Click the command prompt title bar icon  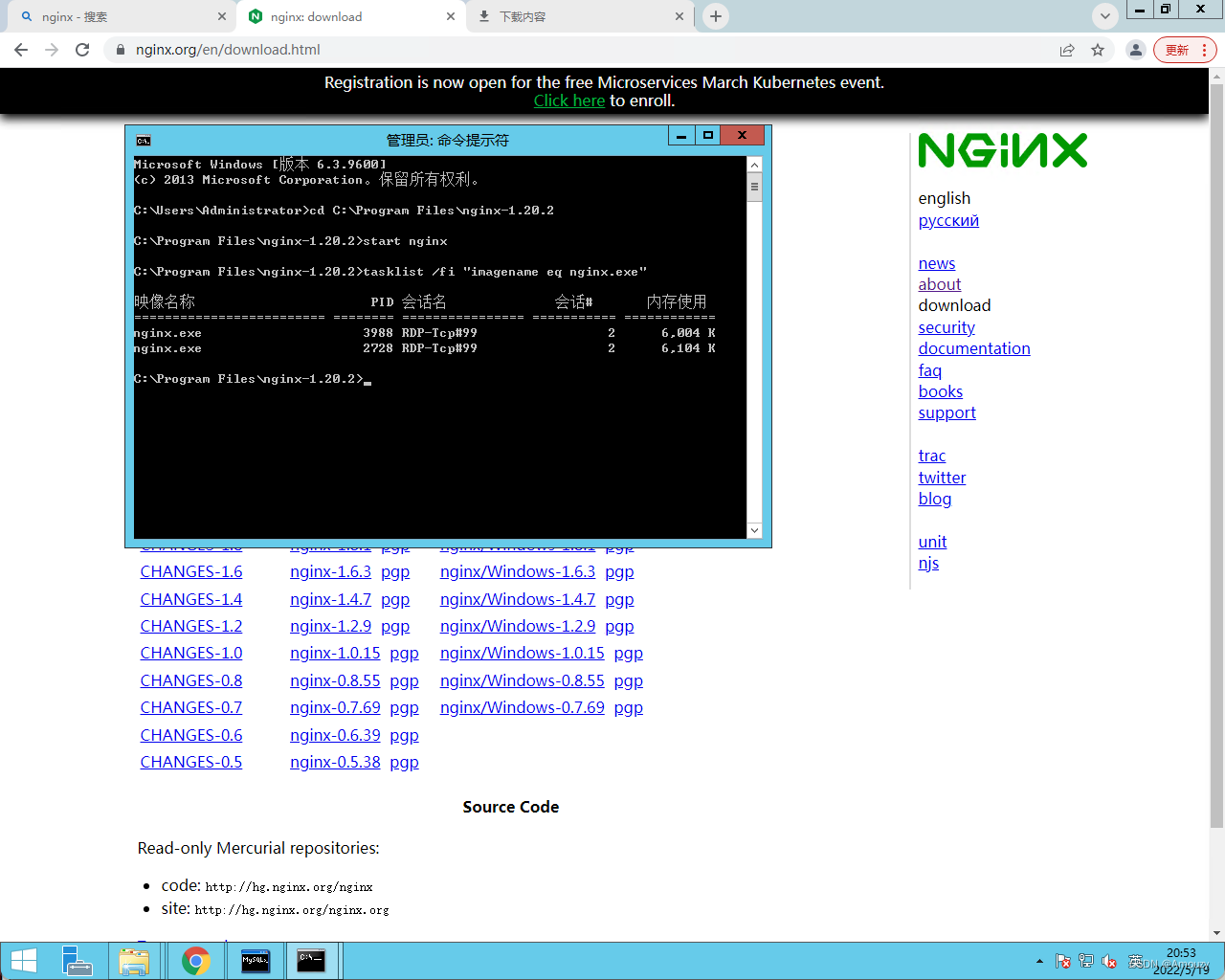click(144, 141)
